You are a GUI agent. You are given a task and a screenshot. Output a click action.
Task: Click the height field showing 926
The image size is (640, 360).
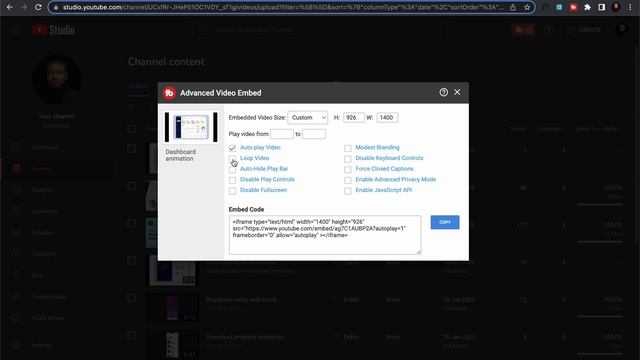(353, 118)
